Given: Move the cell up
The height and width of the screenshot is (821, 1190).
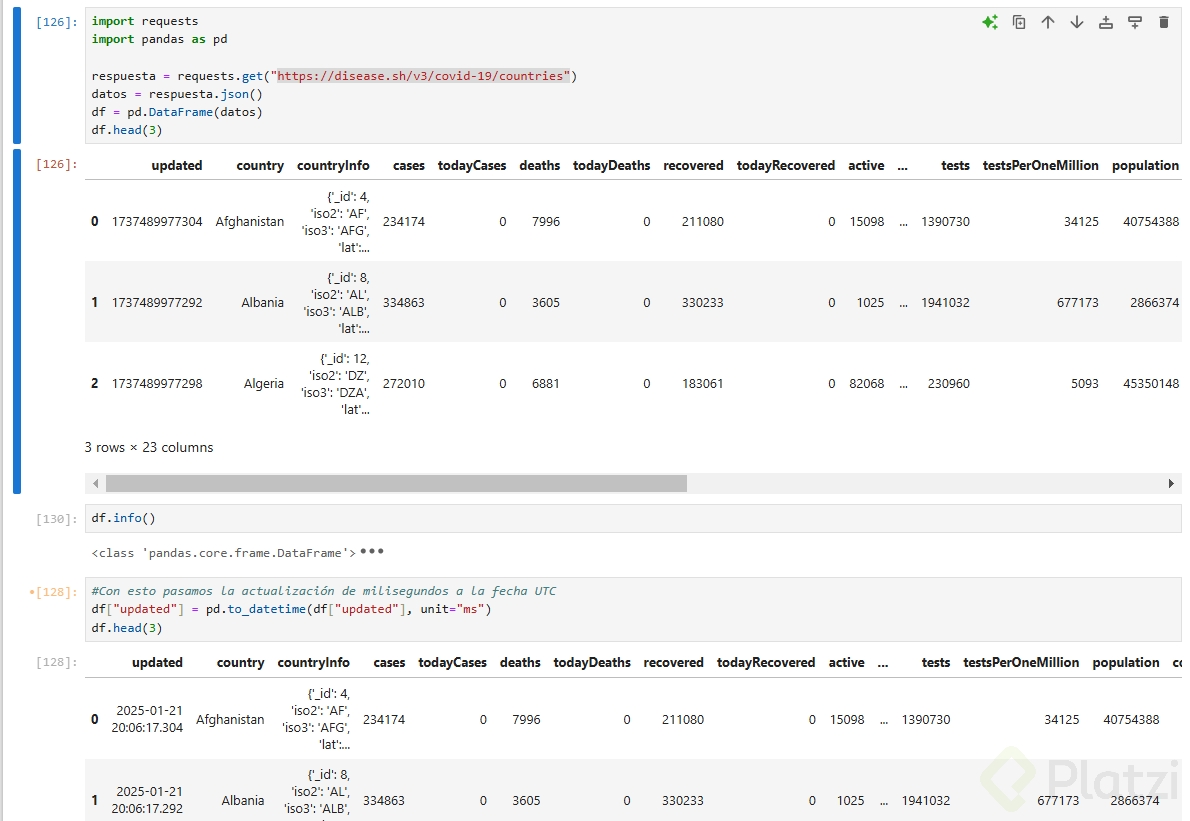Looking at the screenshot, I should (x=1048, y=22).
